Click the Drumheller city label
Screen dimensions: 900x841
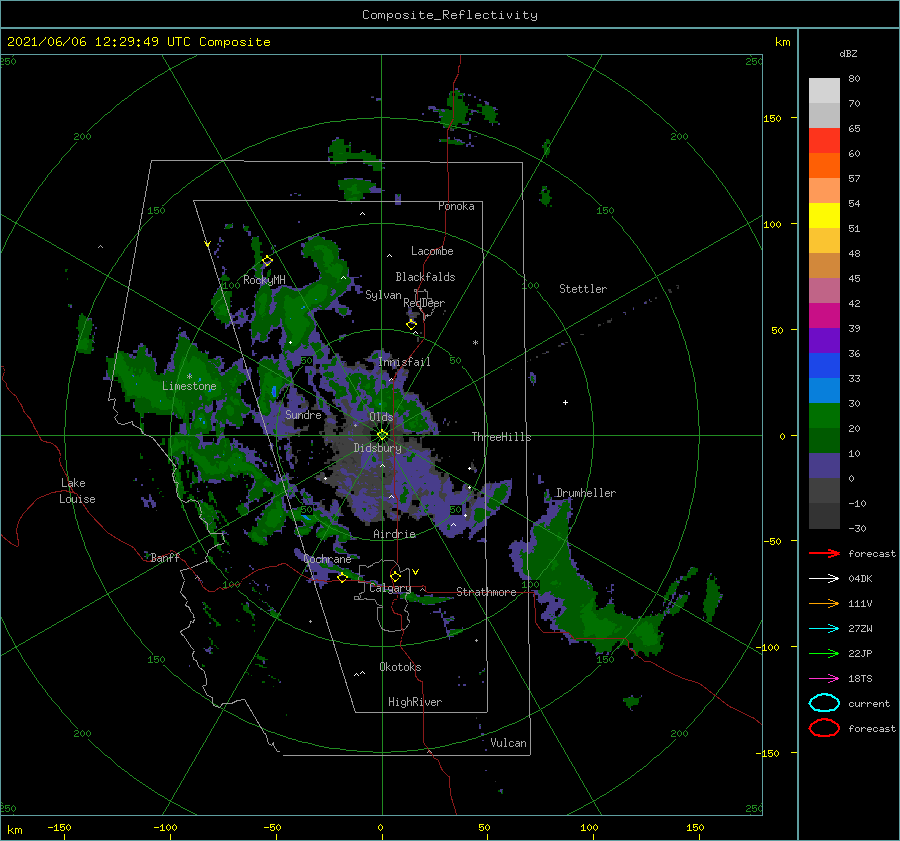(x=586, y=493)
